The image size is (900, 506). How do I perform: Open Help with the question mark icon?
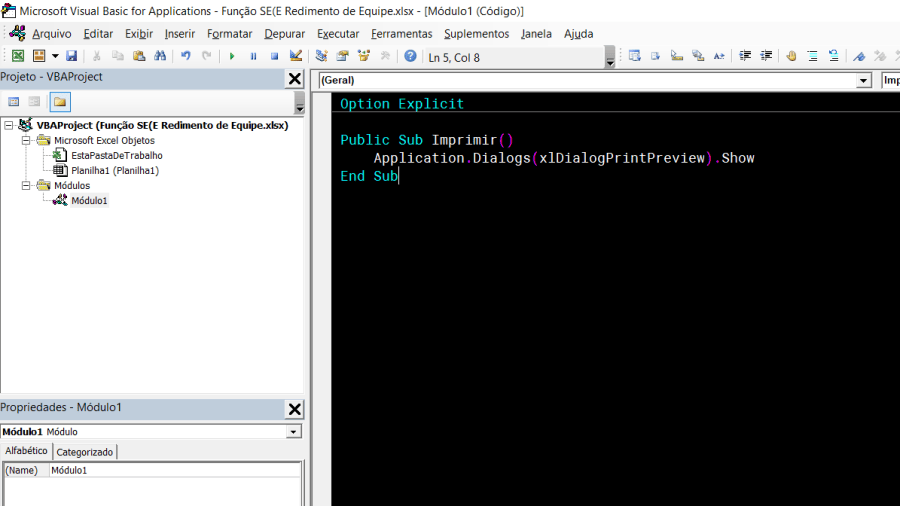410,56
